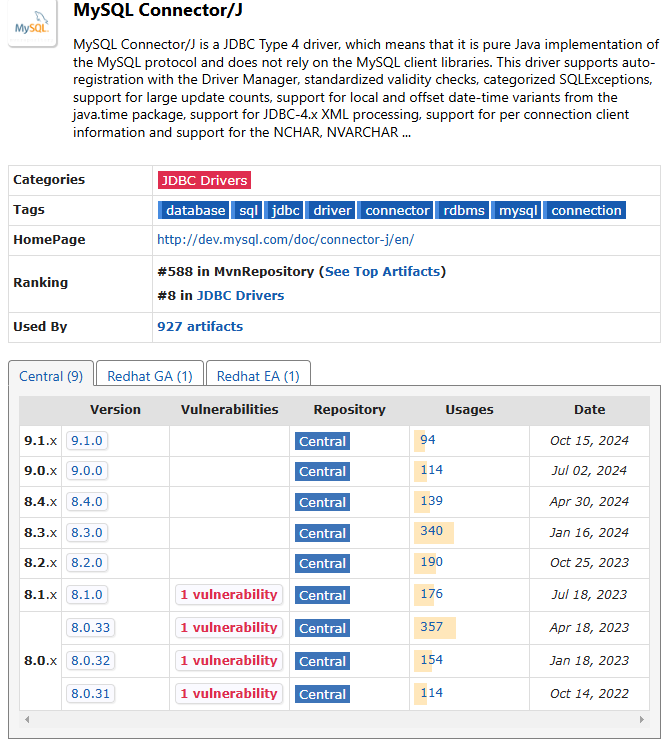Viewport: 662px width, 740px height.
Task: Open version 8.0.32
Action: (x=91, y=661)
